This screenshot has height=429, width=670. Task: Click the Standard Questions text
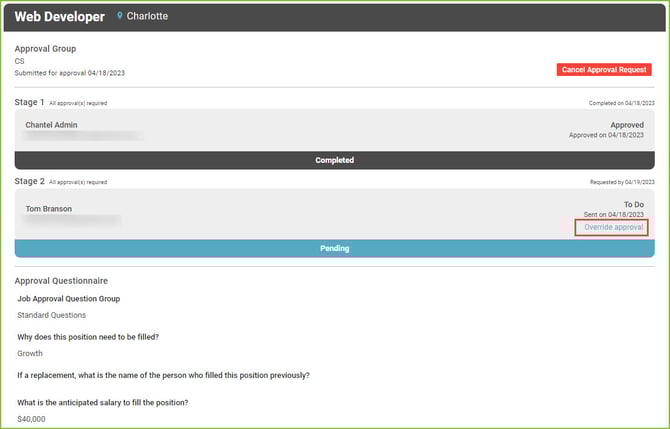pos(51,315)
